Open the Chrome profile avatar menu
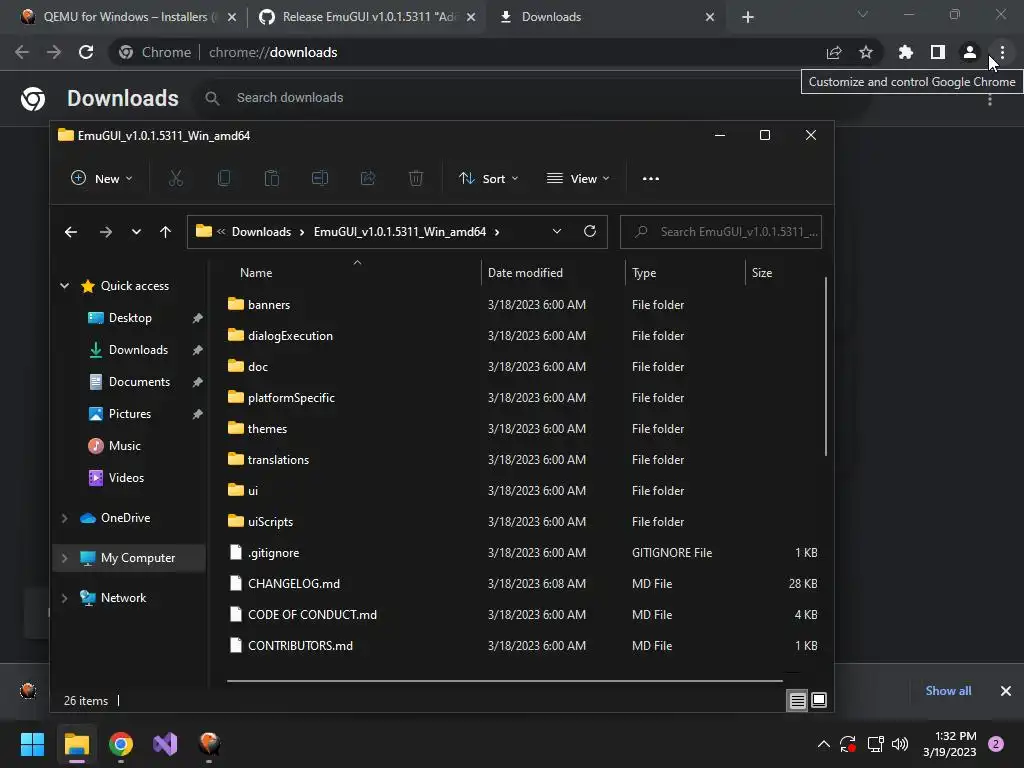Viewport: 1024px width, 768px height. [x=970, y=52]
